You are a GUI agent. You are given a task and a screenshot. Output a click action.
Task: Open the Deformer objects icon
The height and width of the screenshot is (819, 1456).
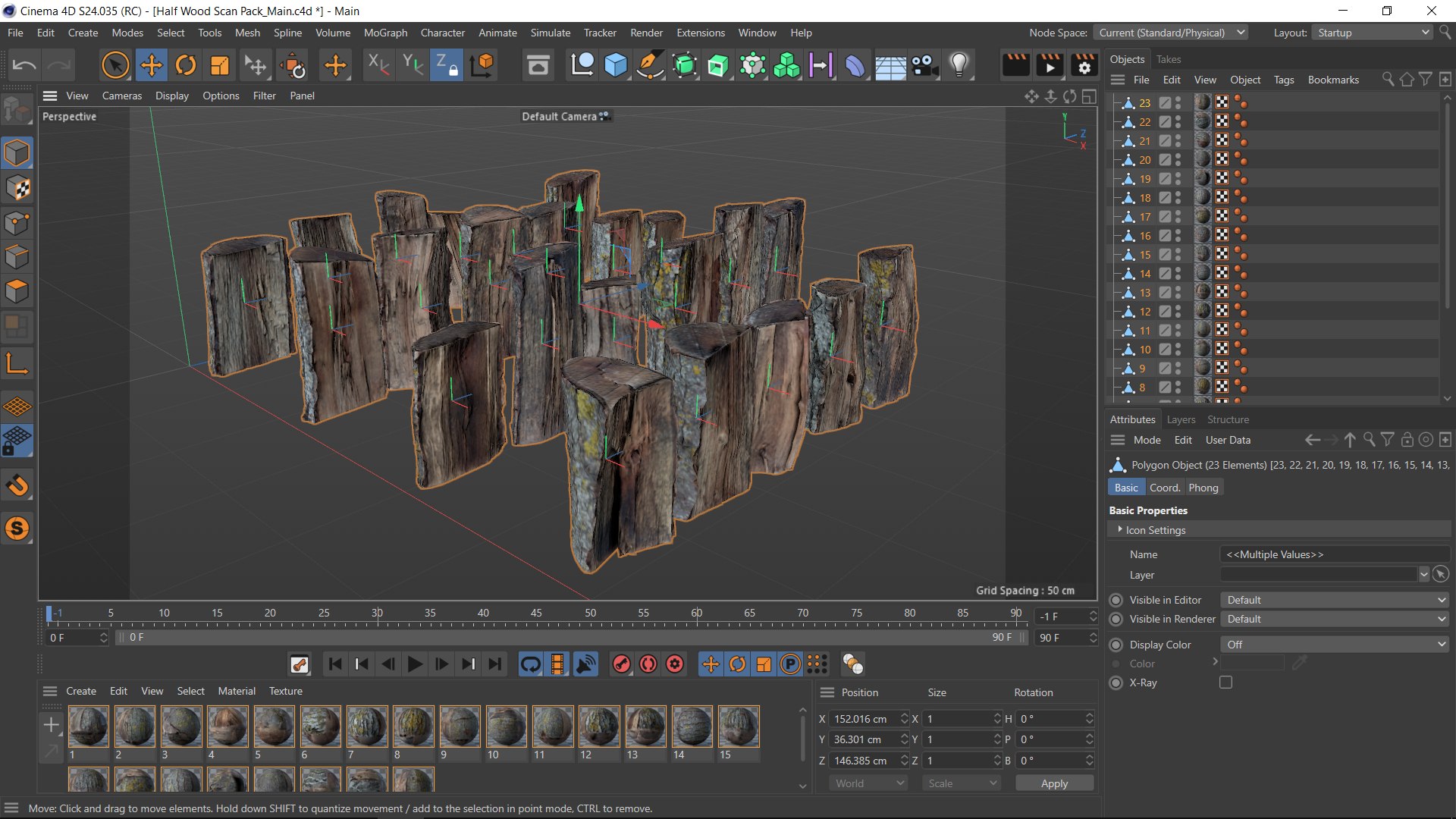pyautogui.click(x=855, y=65)
